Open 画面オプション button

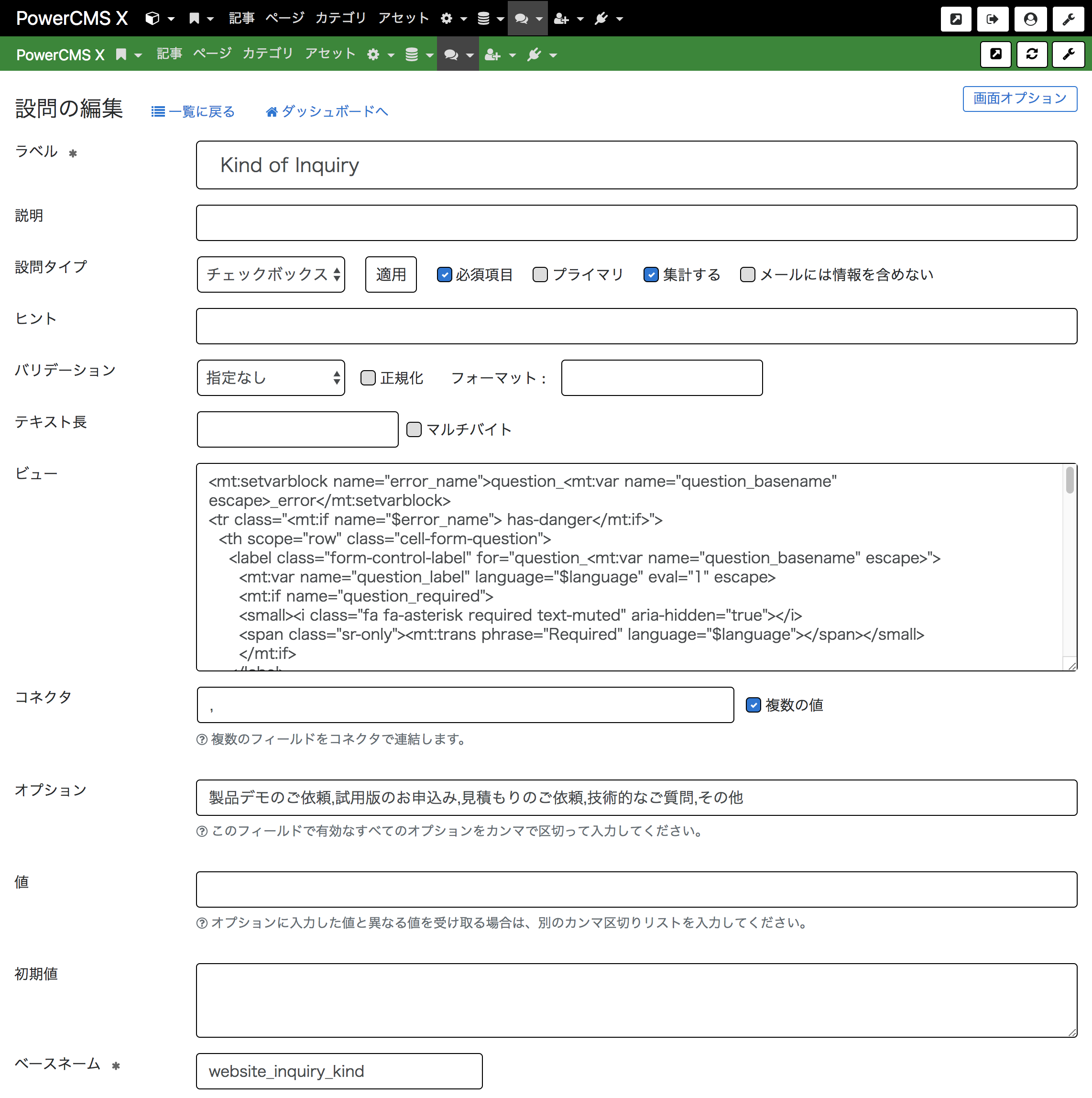pyautogui.click(x=1020, y=99)
